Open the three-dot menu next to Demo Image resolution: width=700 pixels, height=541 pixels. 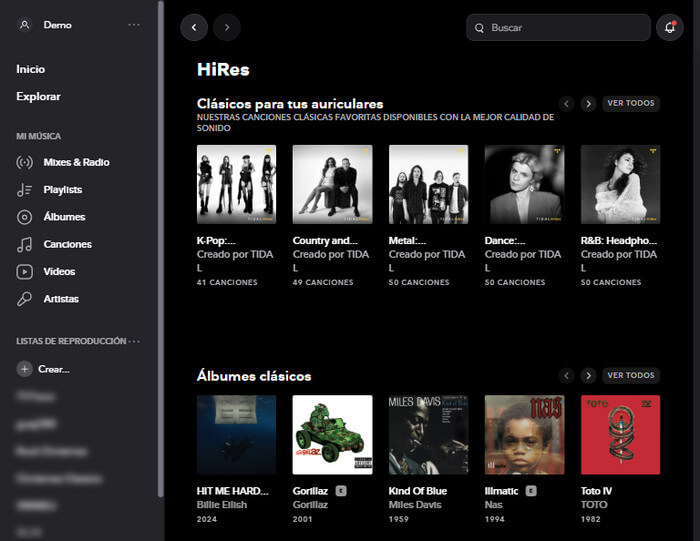133,25
